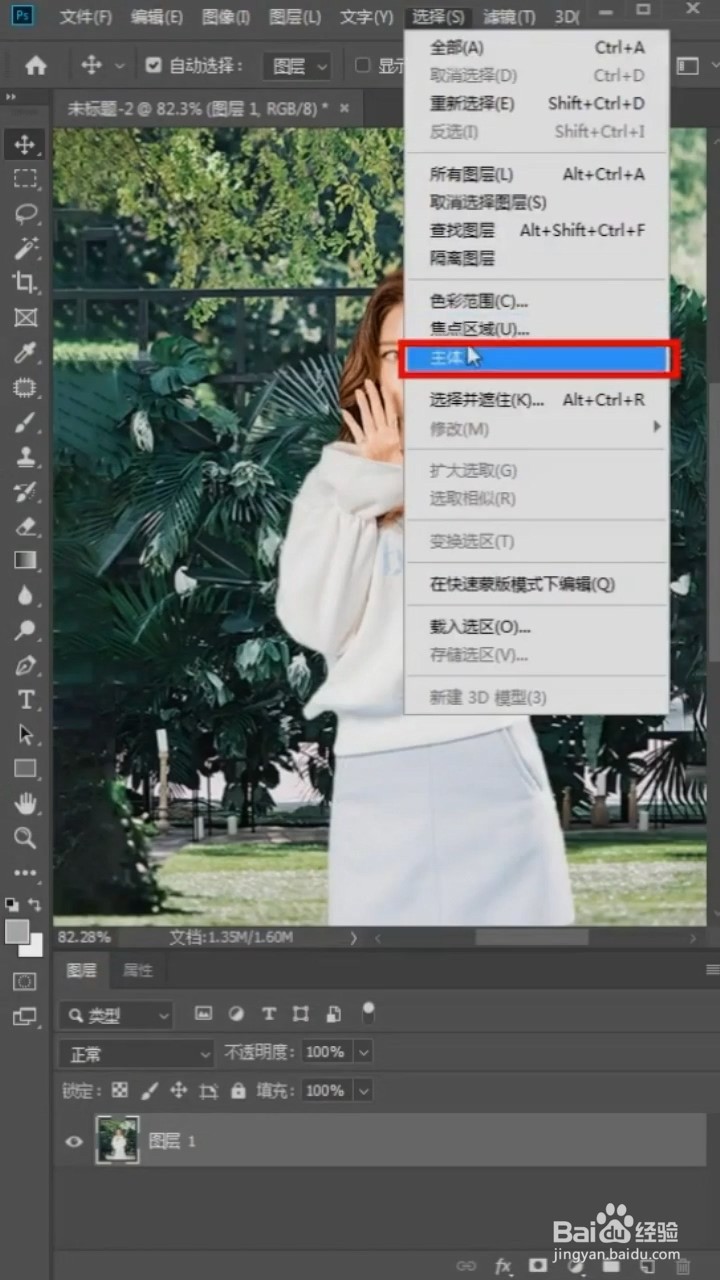Toggle the 显示 checkbox in the options bar

click(x=363, y=66)
